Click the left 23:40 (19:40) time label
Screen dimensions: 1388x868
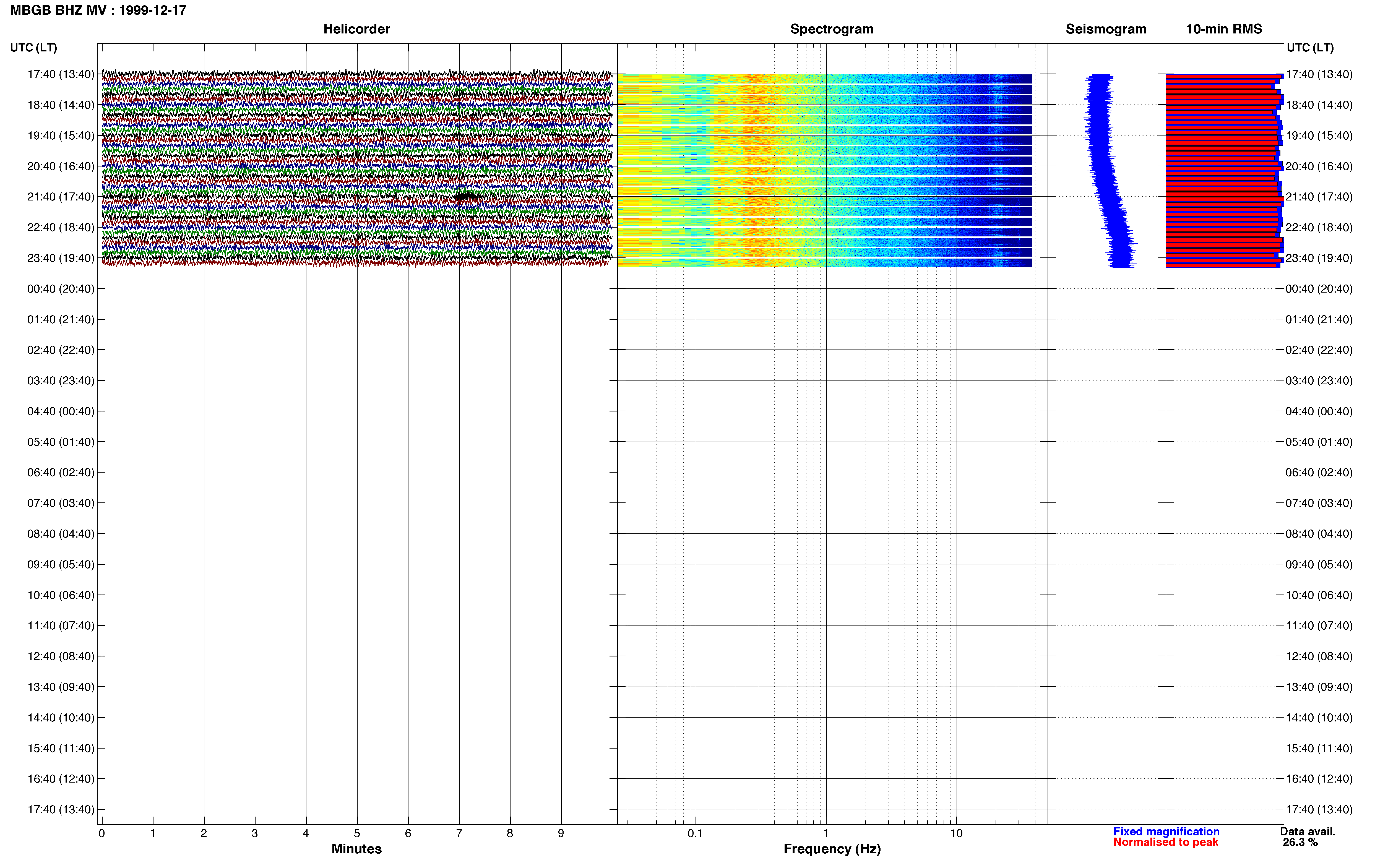pos(61,258)
